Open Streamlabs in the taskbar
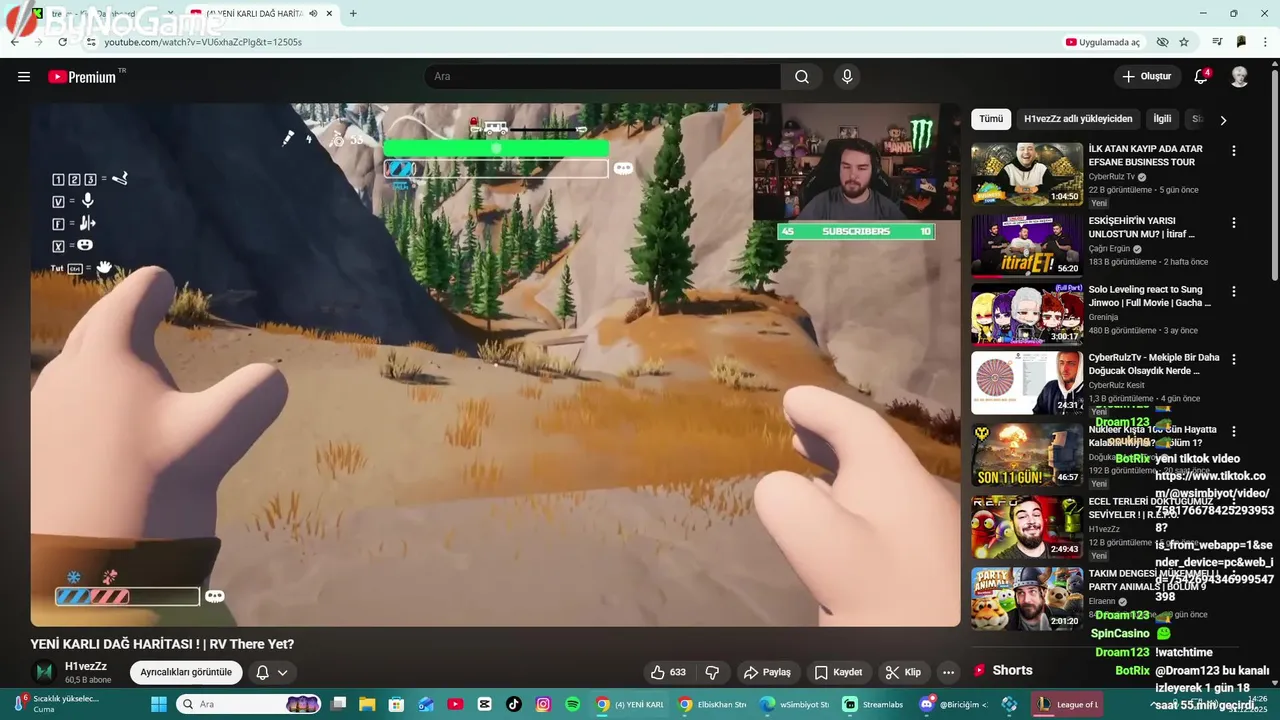Screen dimensions: 1280x720 click(881, 704)
